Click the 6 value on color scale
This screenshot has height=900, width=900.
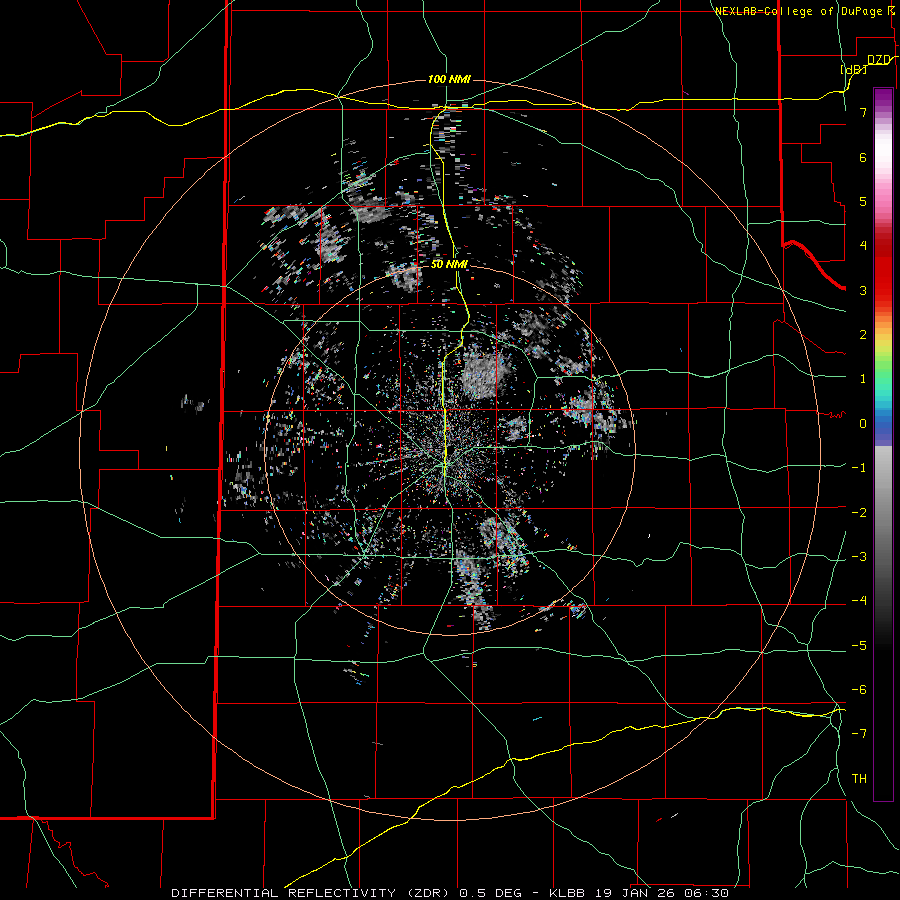pyautogui.click(x=863, y=157)
